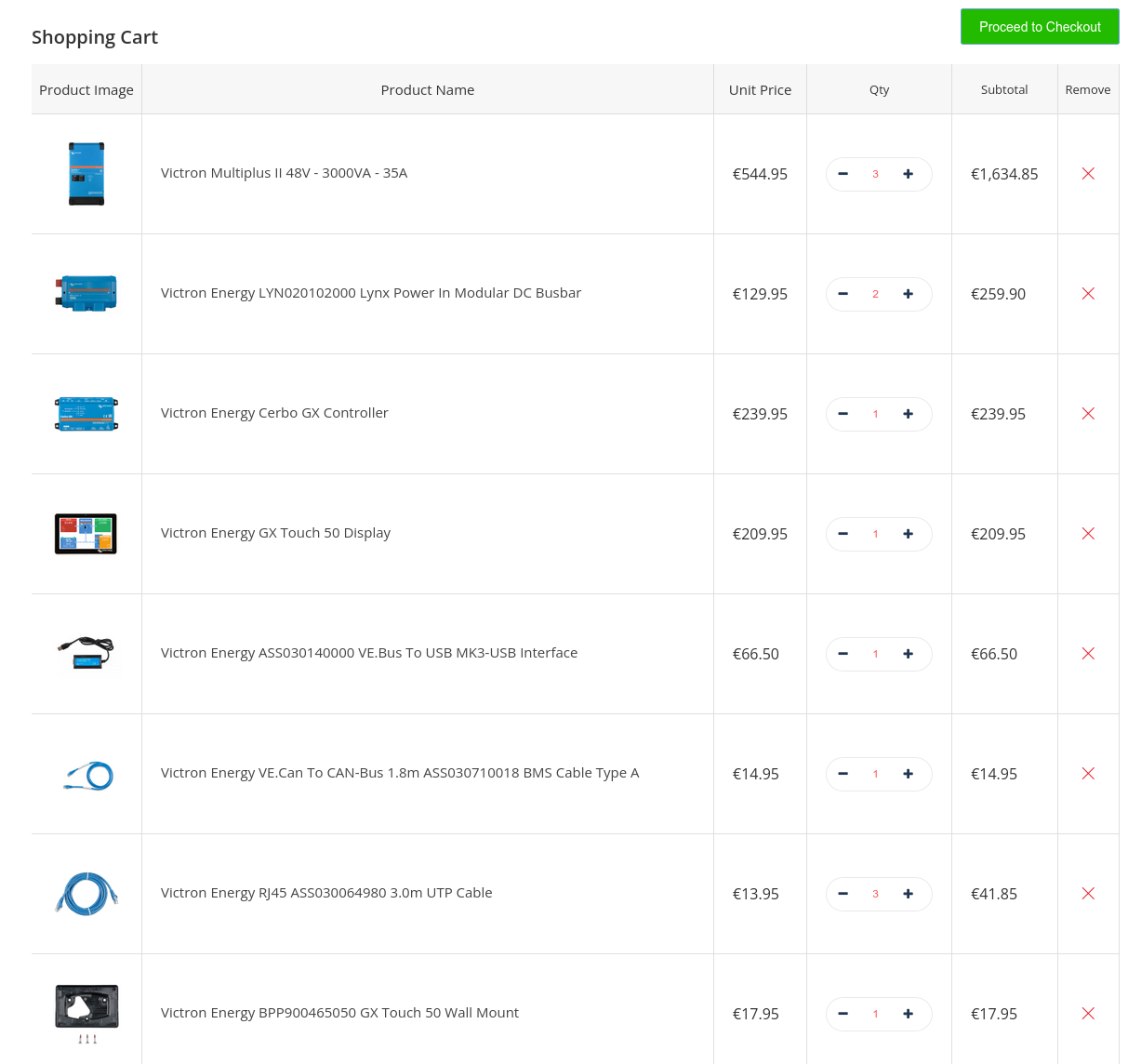This screenshot has width=1128, height=1064.
Task: Open VE.Bus To USB MK3-USB Interface link
Action: (369, 653)
